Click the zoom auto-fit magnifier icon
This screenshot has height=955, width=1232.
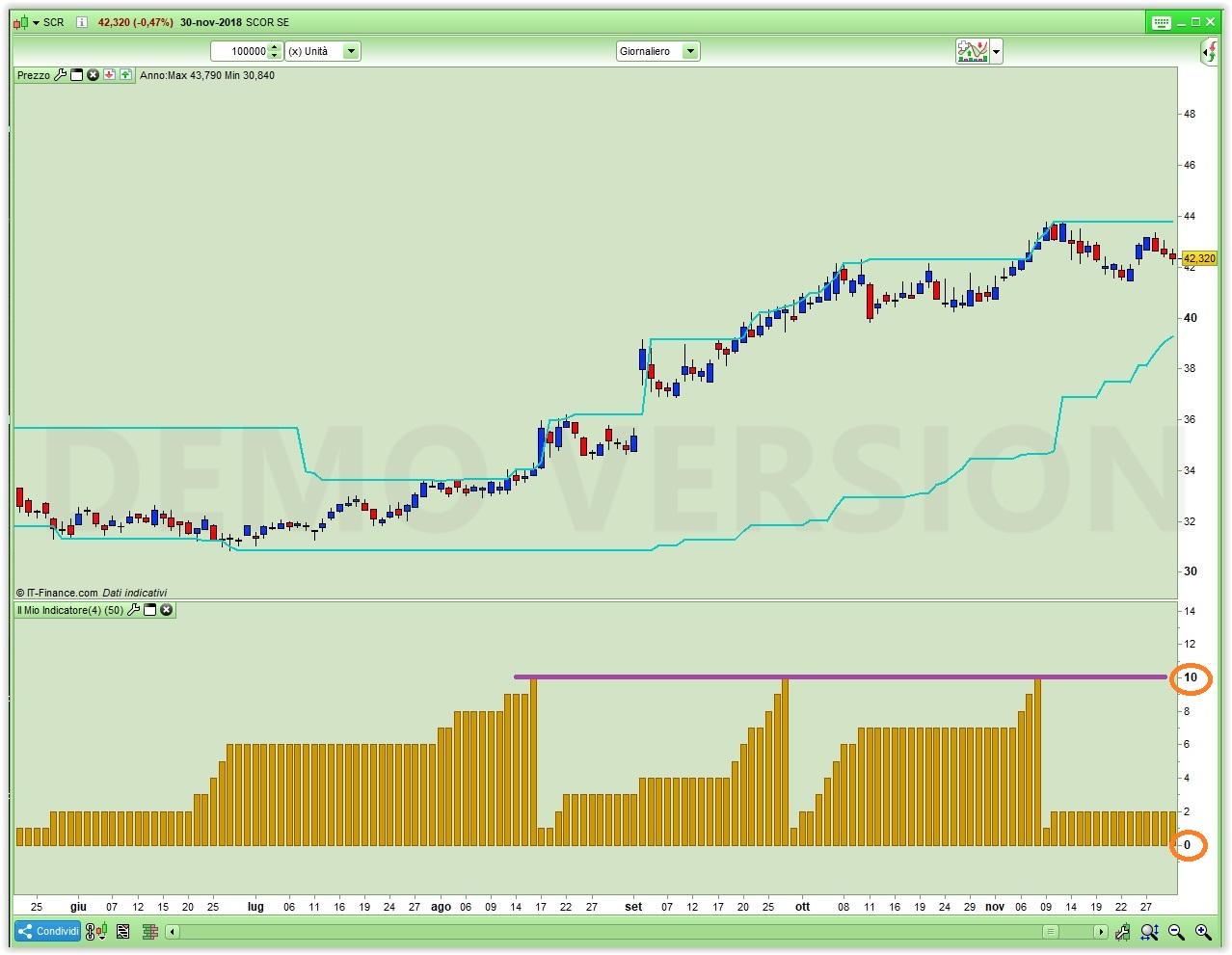(x=1149, y=932)
